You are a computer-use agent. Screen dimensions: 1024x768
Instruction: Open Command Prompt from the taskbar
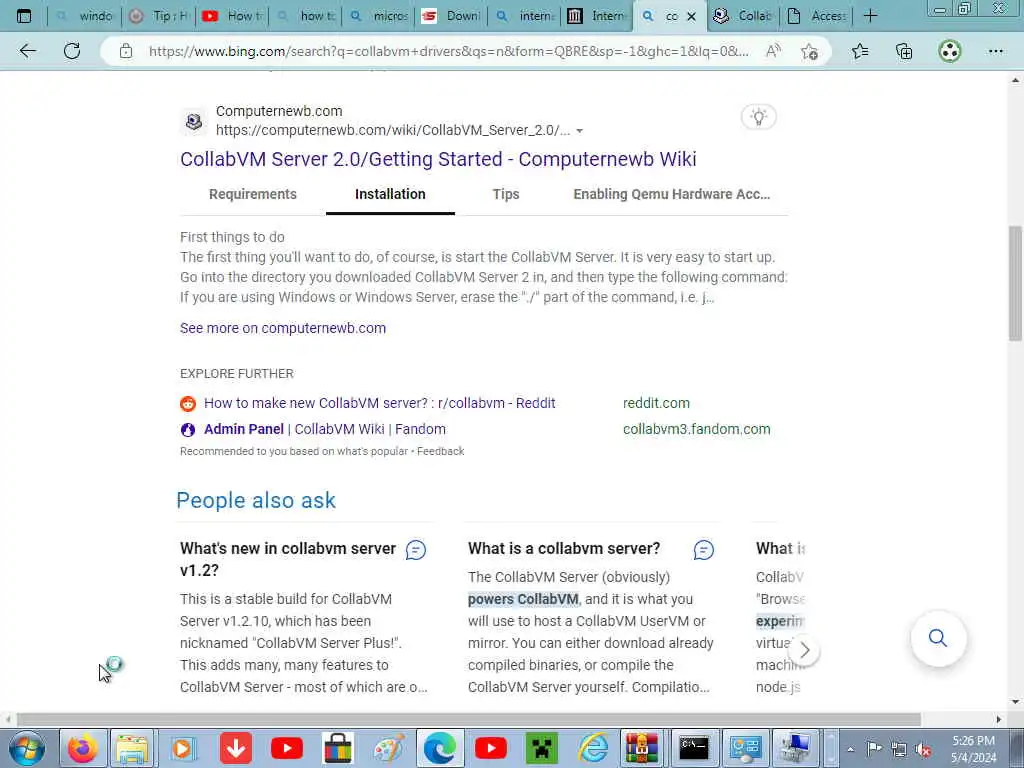coord(694,748)
